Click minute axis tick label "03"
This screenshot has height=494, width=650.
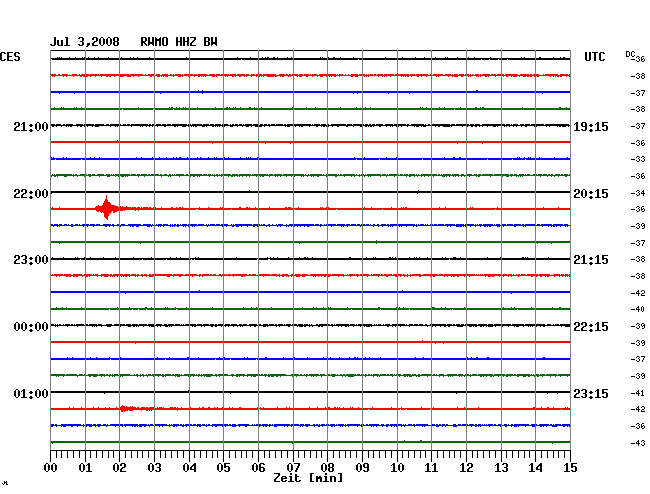[x=154, y=468]
